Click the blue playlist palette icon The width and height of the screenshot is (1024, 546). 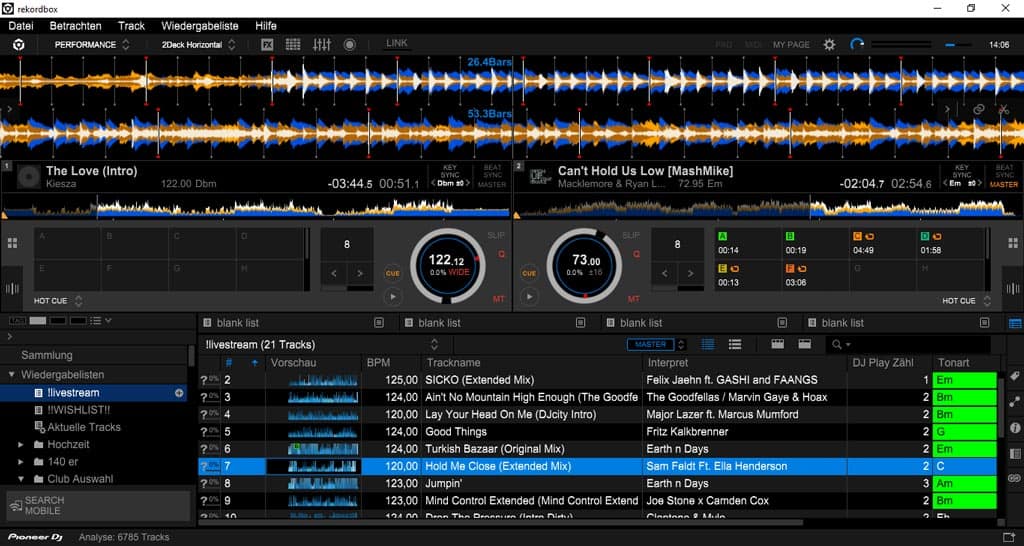tap(1015, 323)
